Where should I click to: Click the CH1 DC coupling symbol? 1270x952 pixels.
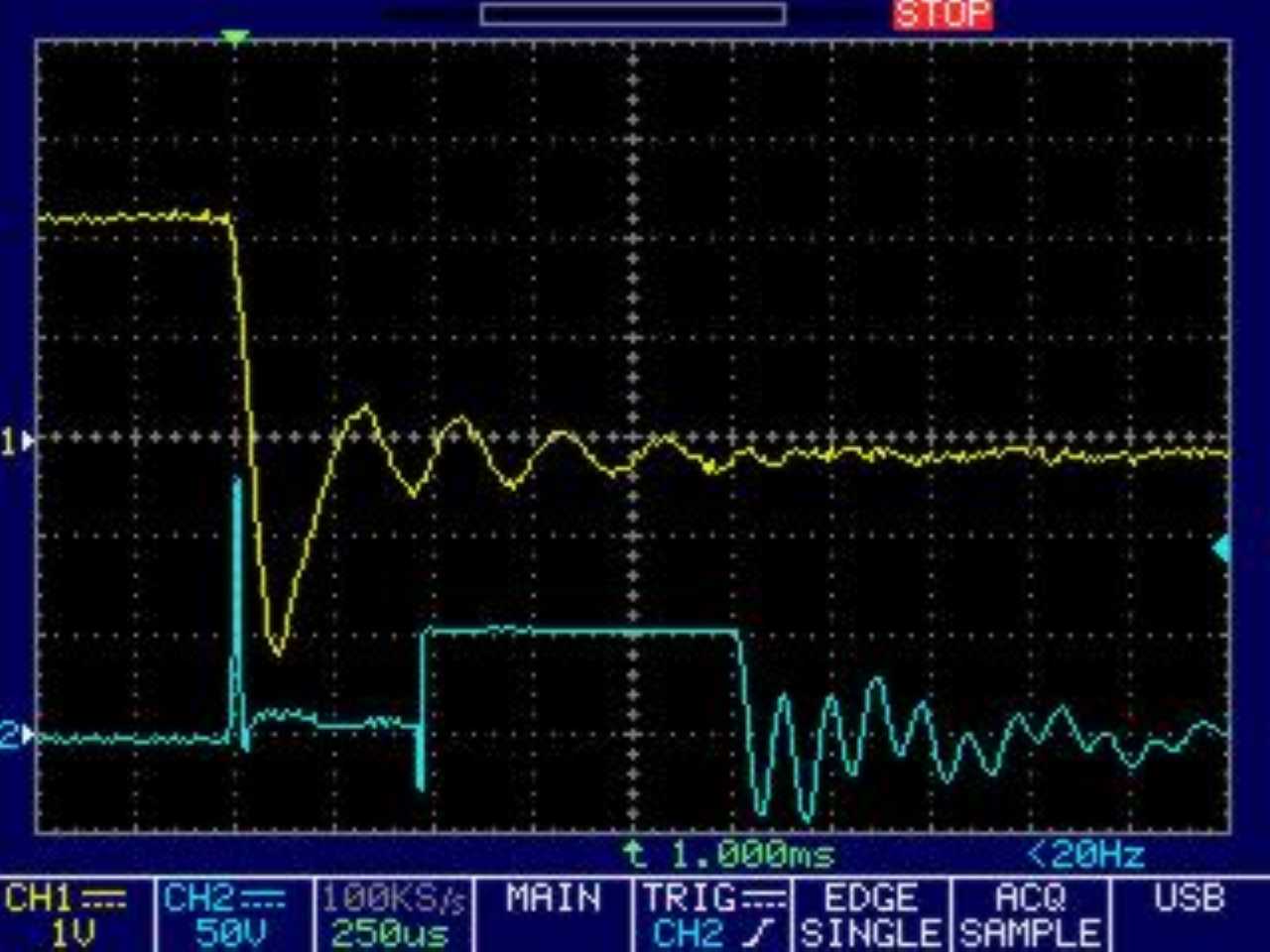[x=103, y=899]
